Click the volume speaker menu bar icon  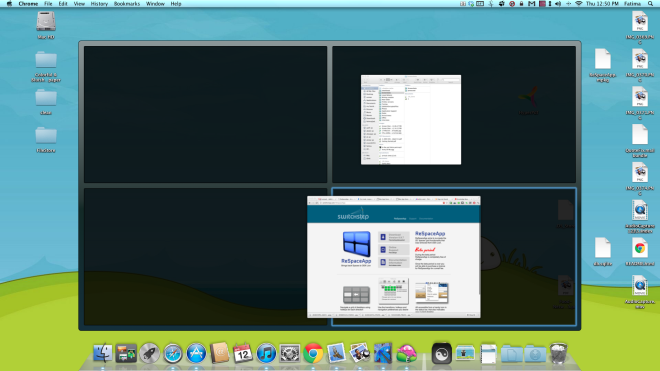coord(558,3)
